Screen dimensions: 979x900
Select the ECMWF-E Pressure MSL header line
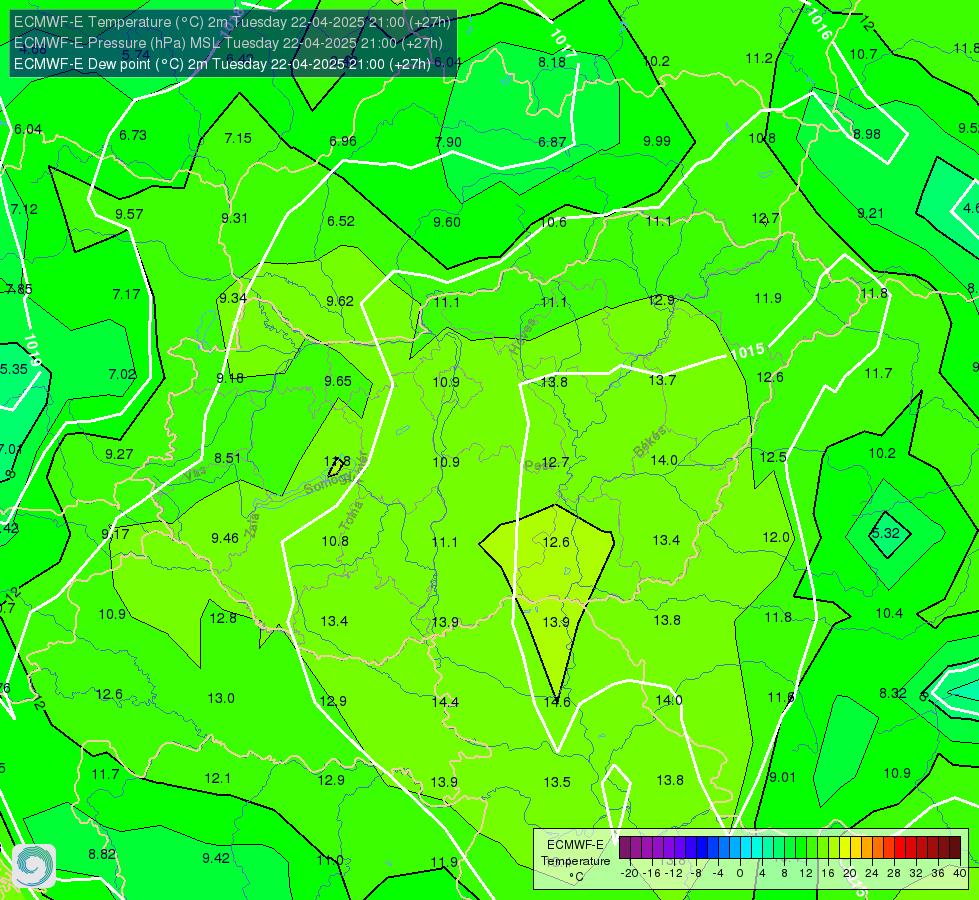click(229, 43)
